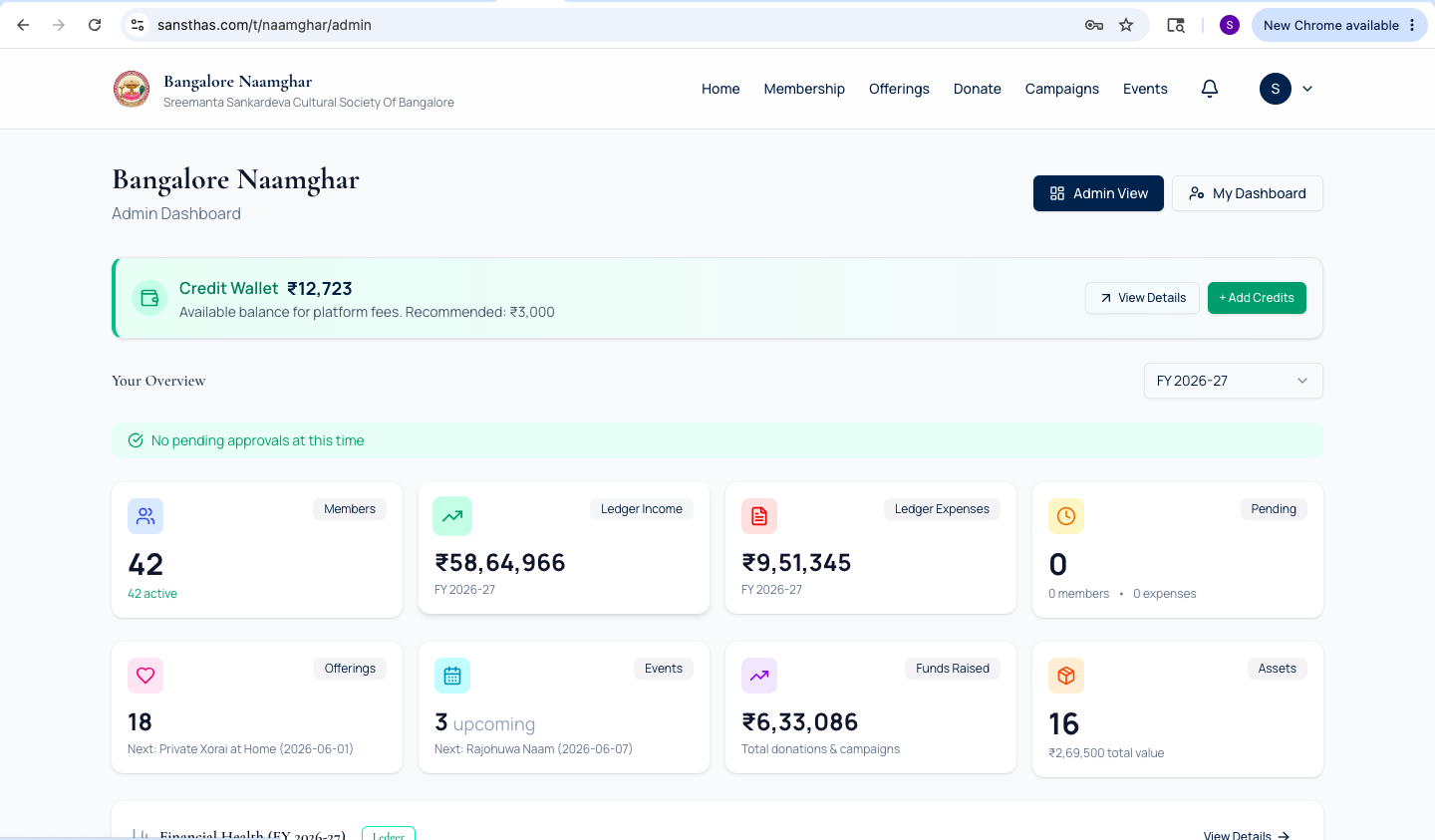Open Chrome three-dot menu
The width and height of the screenshot is (1435, 840).
tap(1412, 25)
